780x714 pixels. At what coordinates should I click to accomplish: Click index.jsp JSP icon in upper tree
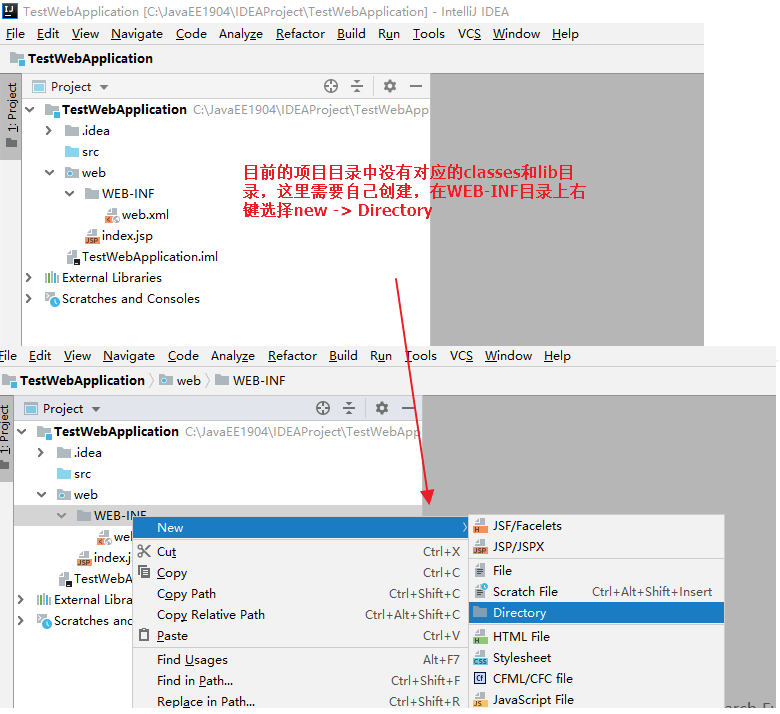tap(92, 236)
